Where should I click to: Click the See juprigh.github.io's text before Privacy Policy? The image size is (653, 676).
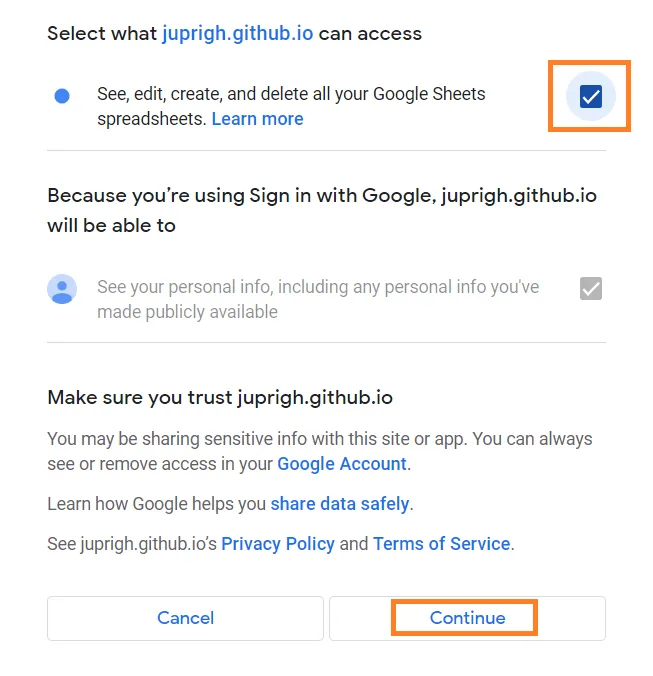132,544
